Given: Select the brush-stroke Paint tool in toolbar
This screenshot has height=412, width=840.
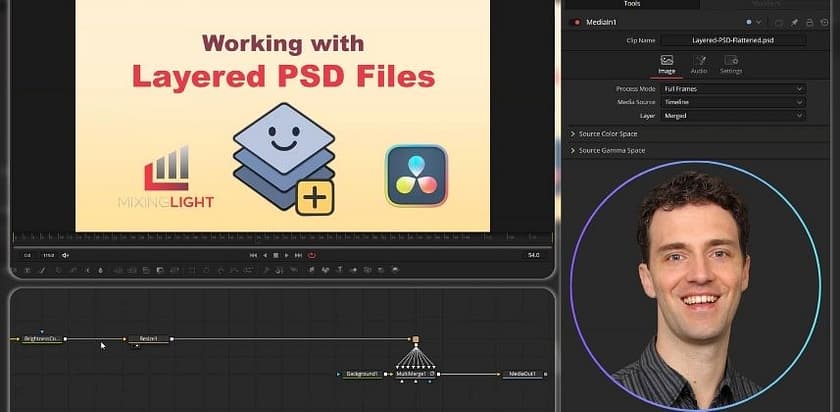Looking at the screenshot, I should click(42, 271).
